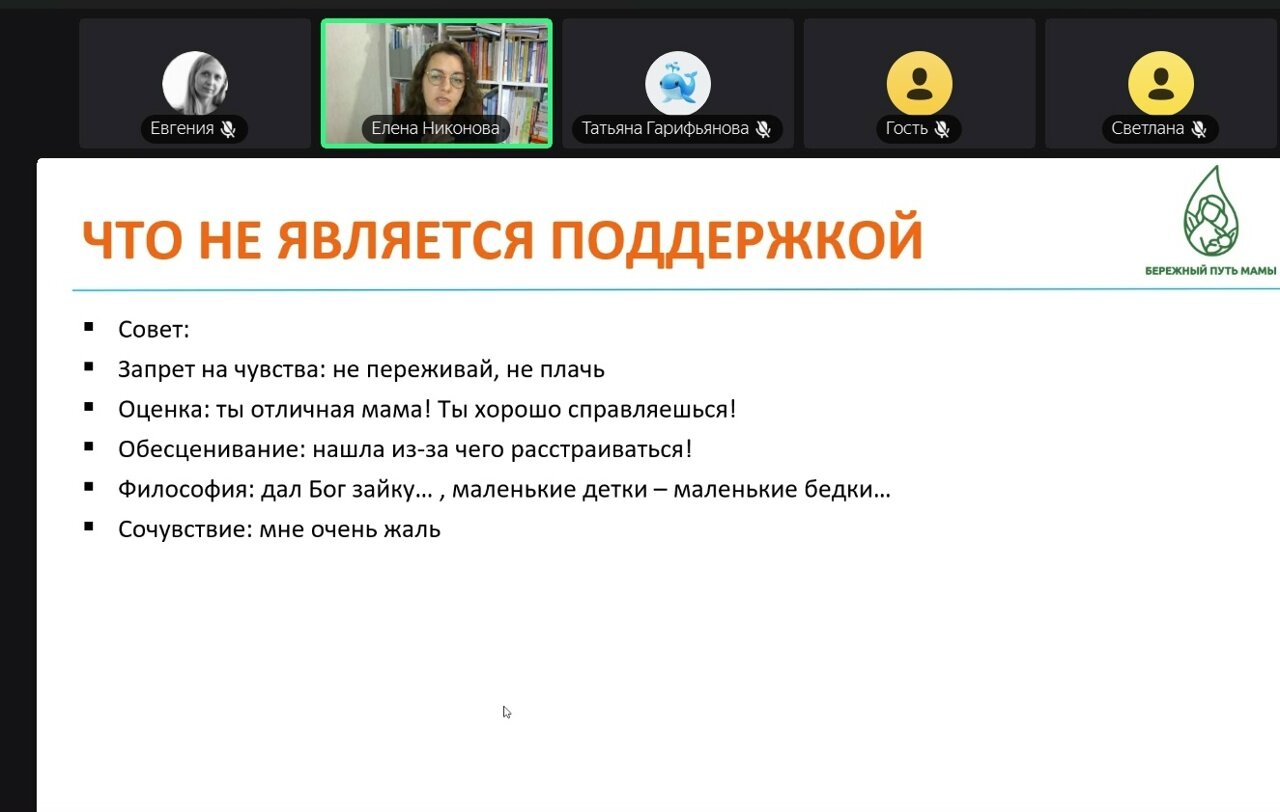Click the Сочувствие: мне очень жаль line
Image resolution: width=1280 pixels, height=812 pixels.
(x=279, y=530)
